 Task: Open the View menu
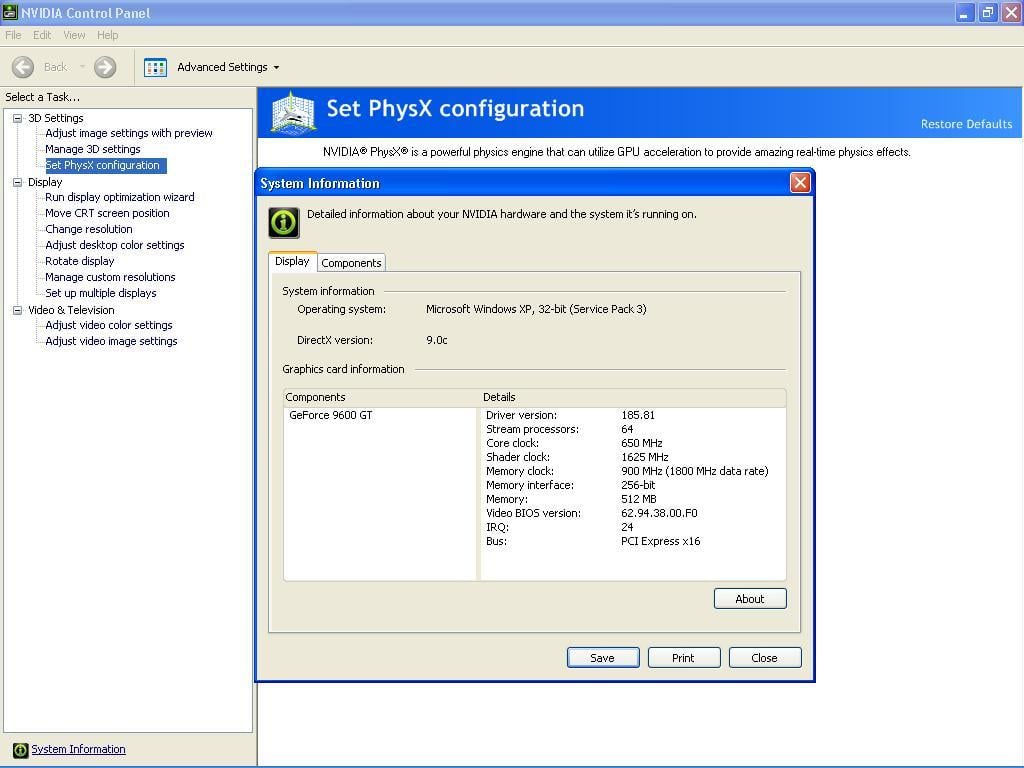click(x=74, y=35)
